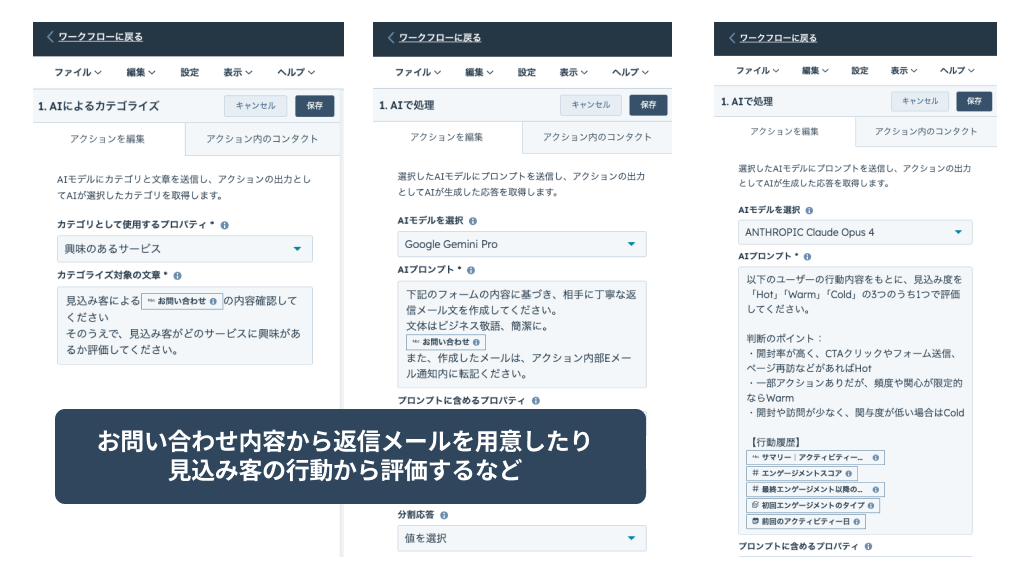The height and width of the screenshot is (580, 1030).
Task: Open ヘルプ menu in the Gemini Pro panel
Action: (631, 72)
